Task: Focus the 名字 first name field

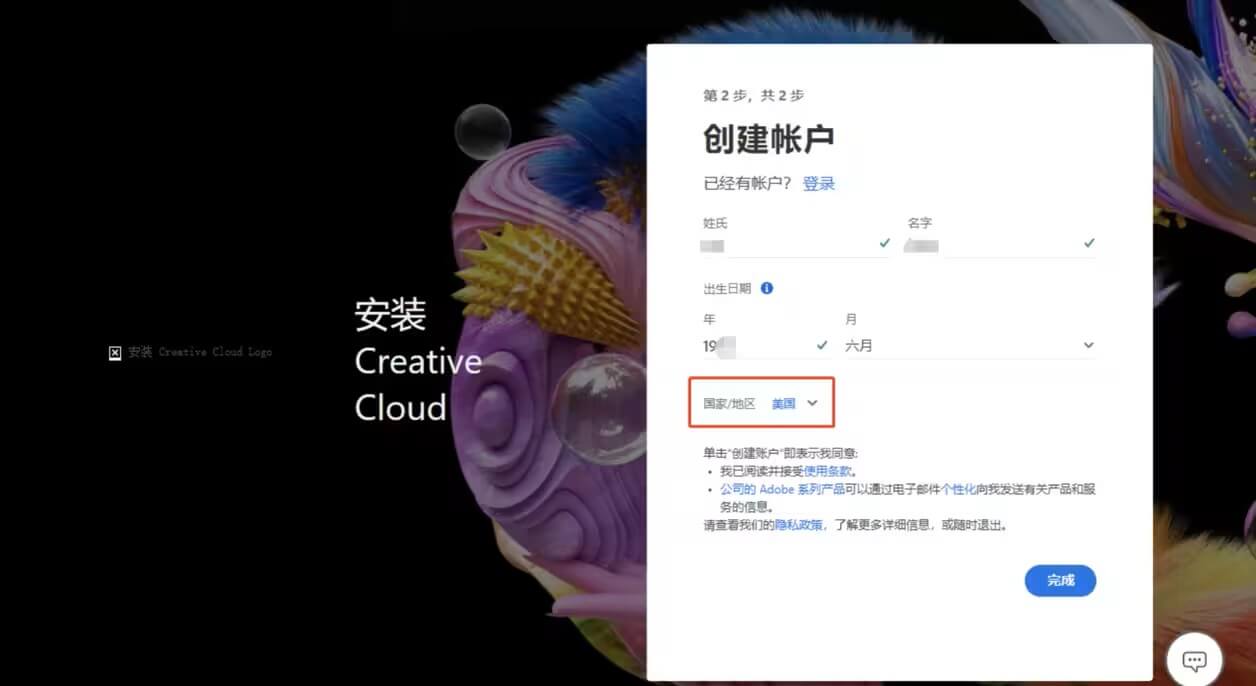Action: pyautogui.click(x=1001, y=244)
